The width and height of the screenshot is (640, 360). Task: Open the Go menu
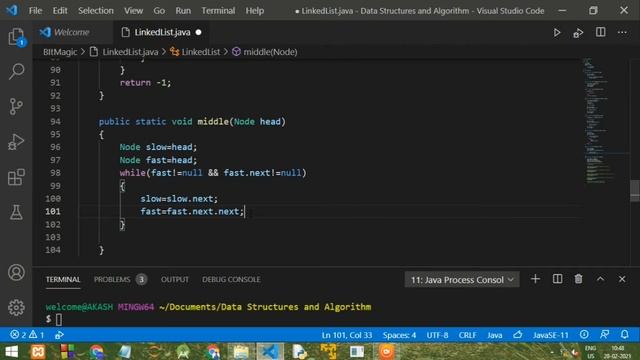pyautogui.click(x=159, y=11)
